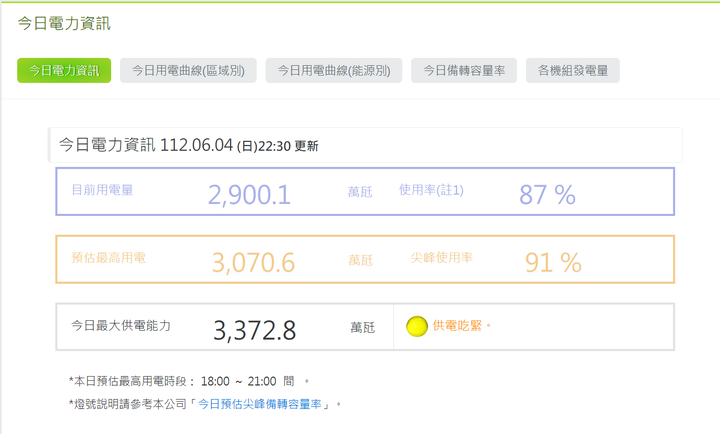Click the 目前用電量 label
Screen dimensions: 720x434
102,190
